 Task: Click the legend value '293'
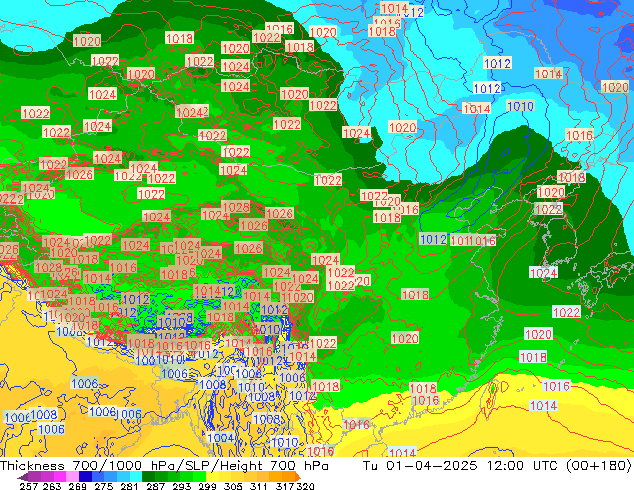coord(182,486)
